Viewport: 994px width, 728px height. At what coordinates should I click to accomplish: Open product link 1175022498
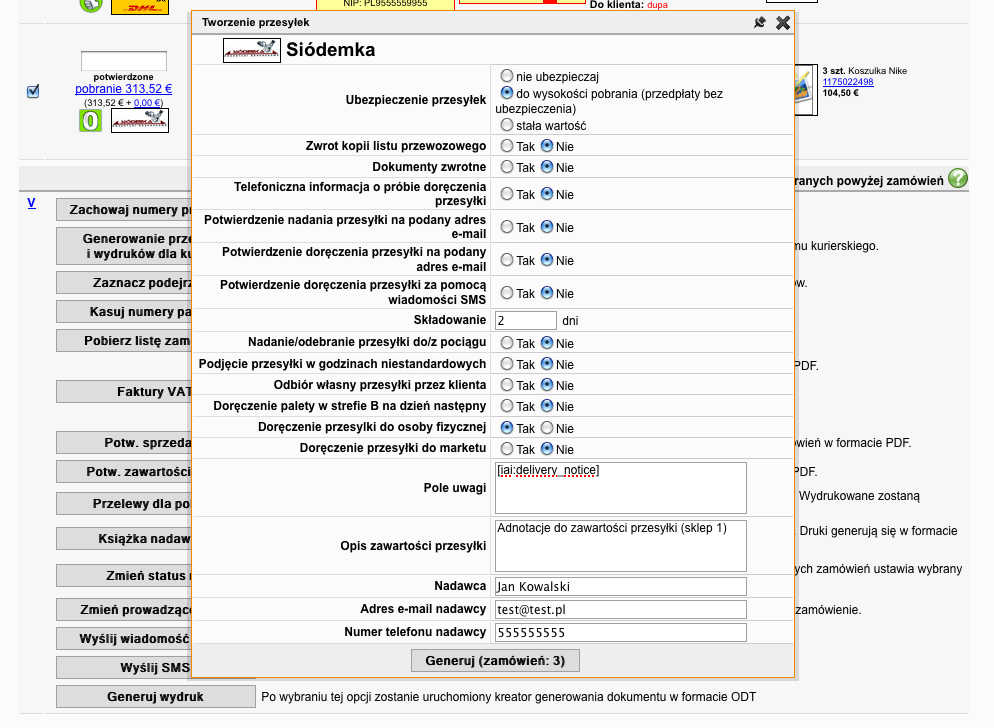click(x=848, y=82)
